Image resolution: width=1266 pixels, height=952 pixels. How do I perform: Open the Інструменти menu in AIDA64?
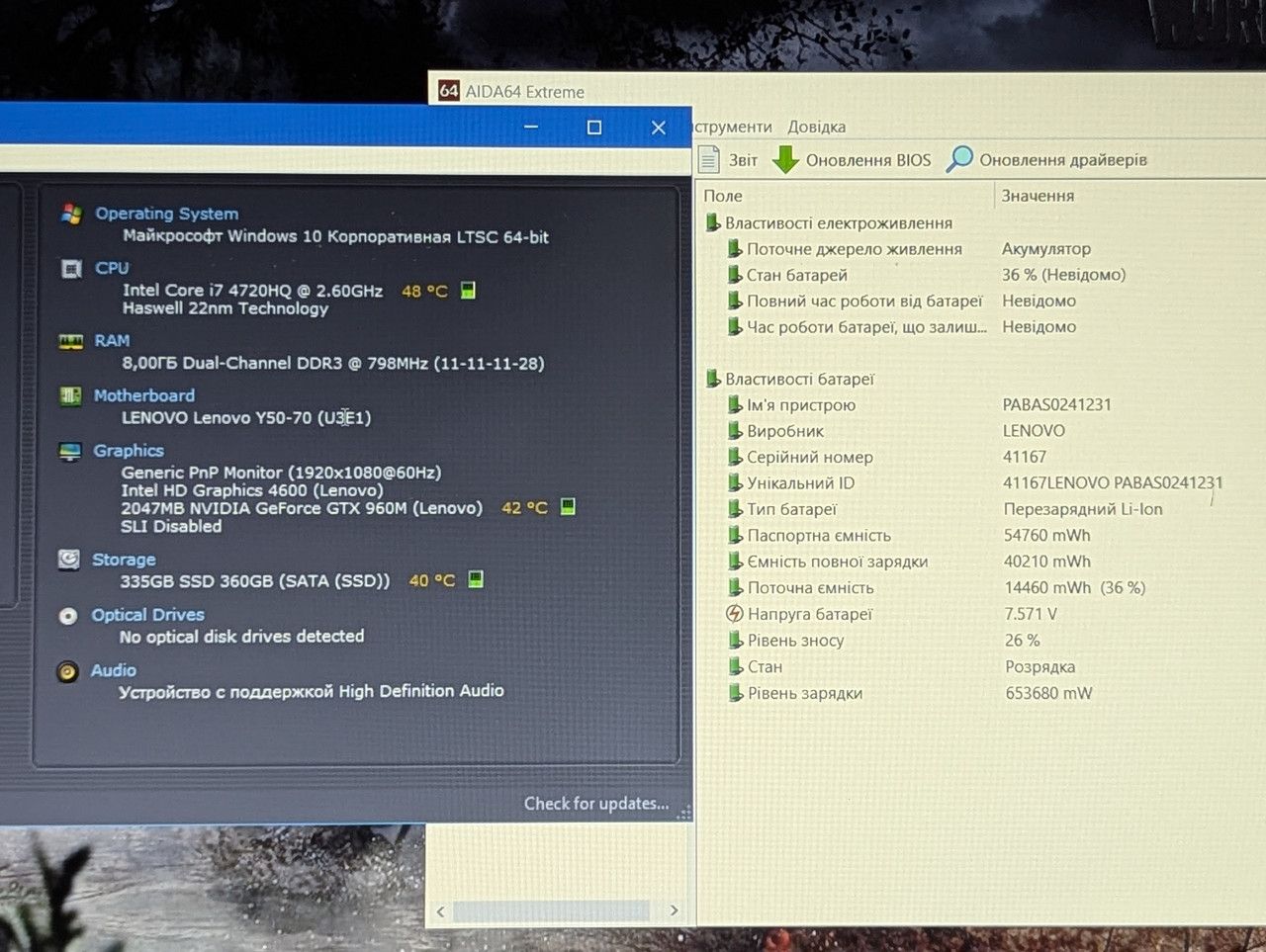733,127
